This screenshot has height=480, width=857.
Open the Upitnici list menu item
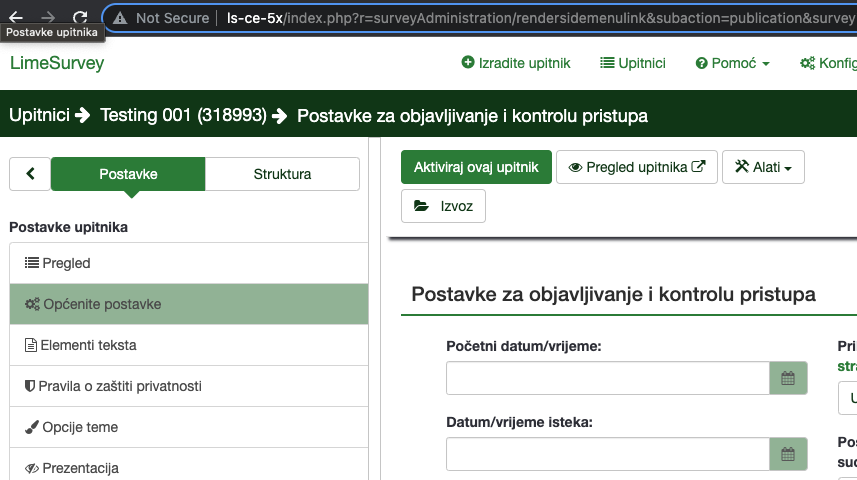632,63
